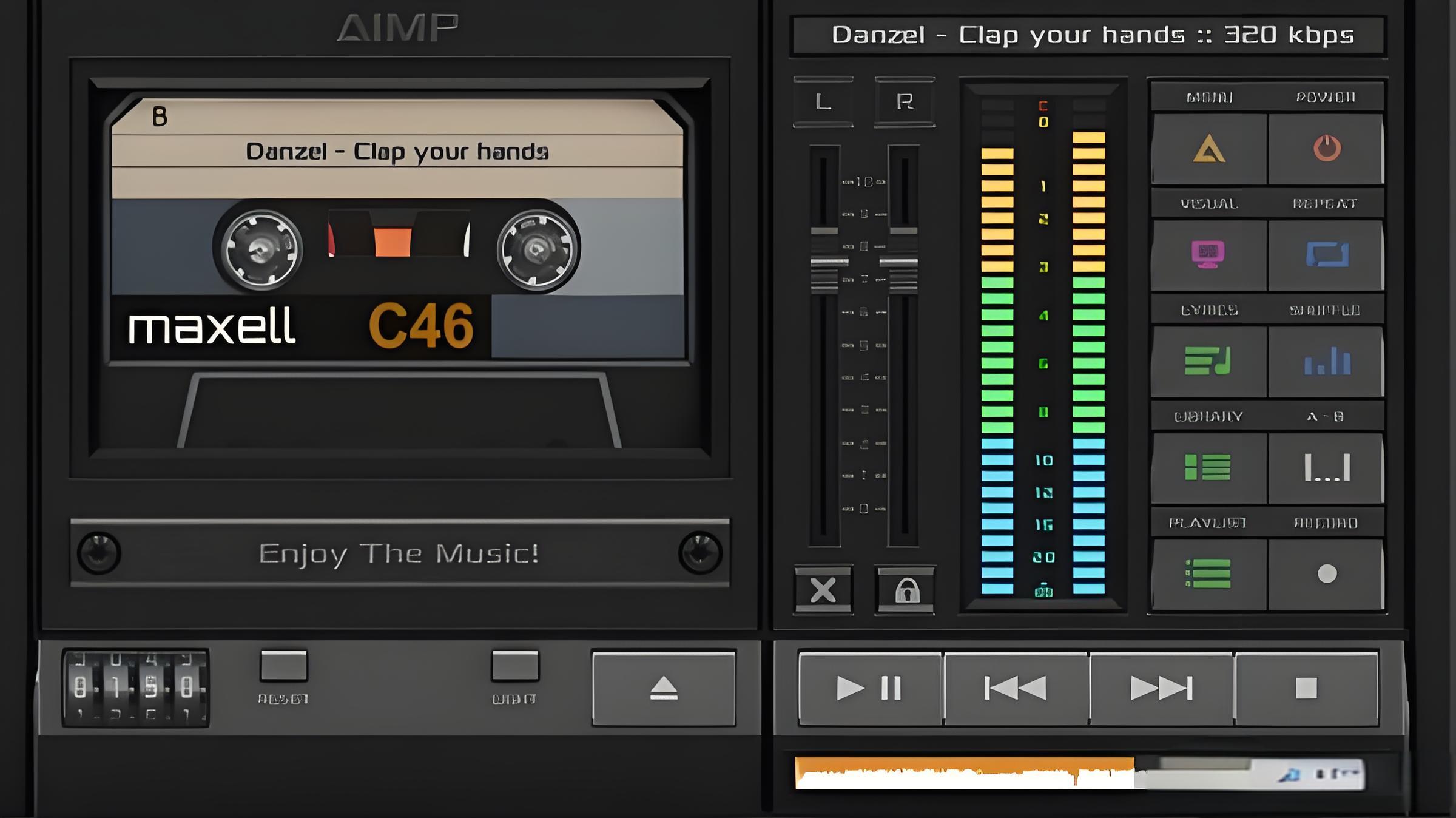The height and width of the screenshot is (818, 1456).
Task: Open the green Library list icon
Action: [x=1208, y=468]
